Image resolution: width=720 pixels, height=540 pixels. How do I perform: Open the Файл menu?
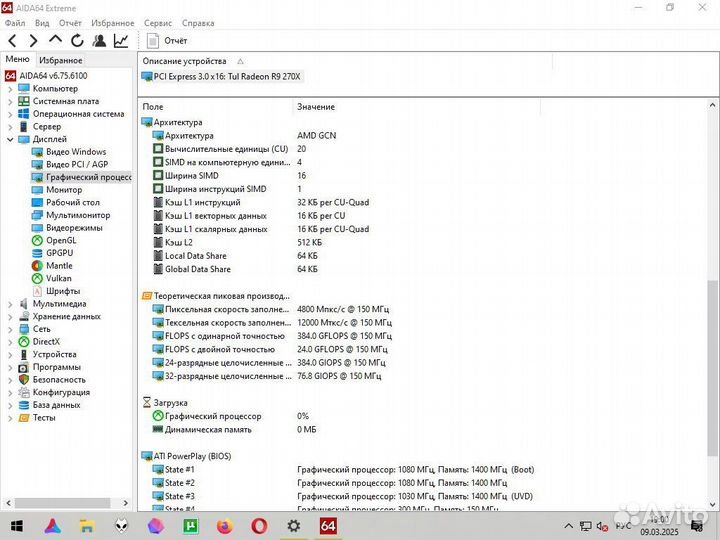[x=15, y=22]
